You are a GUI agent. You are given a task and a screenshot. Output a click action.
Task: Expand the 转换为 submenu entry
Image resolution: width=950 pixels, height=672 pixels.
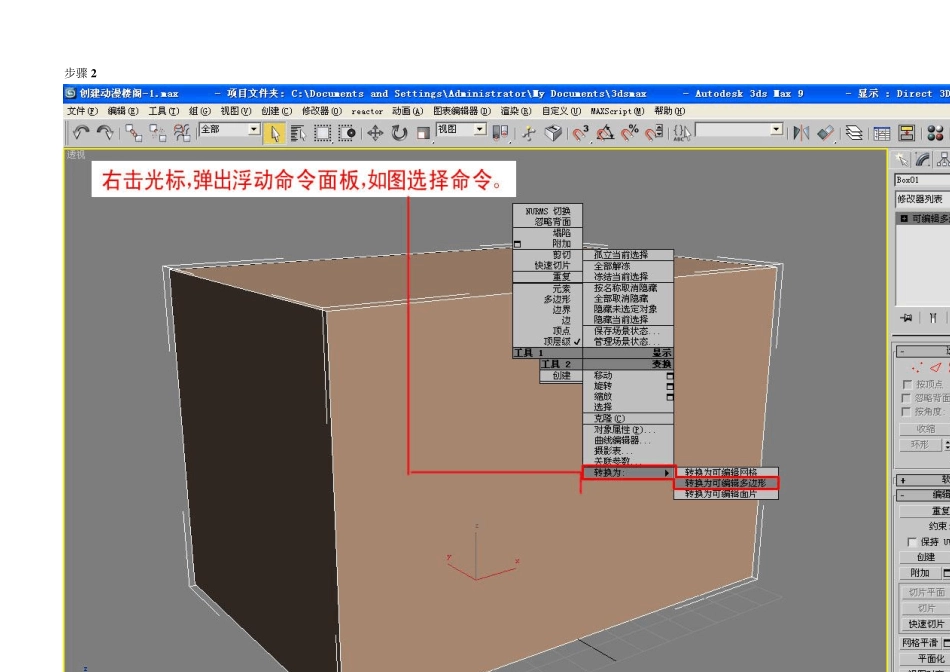628,473
